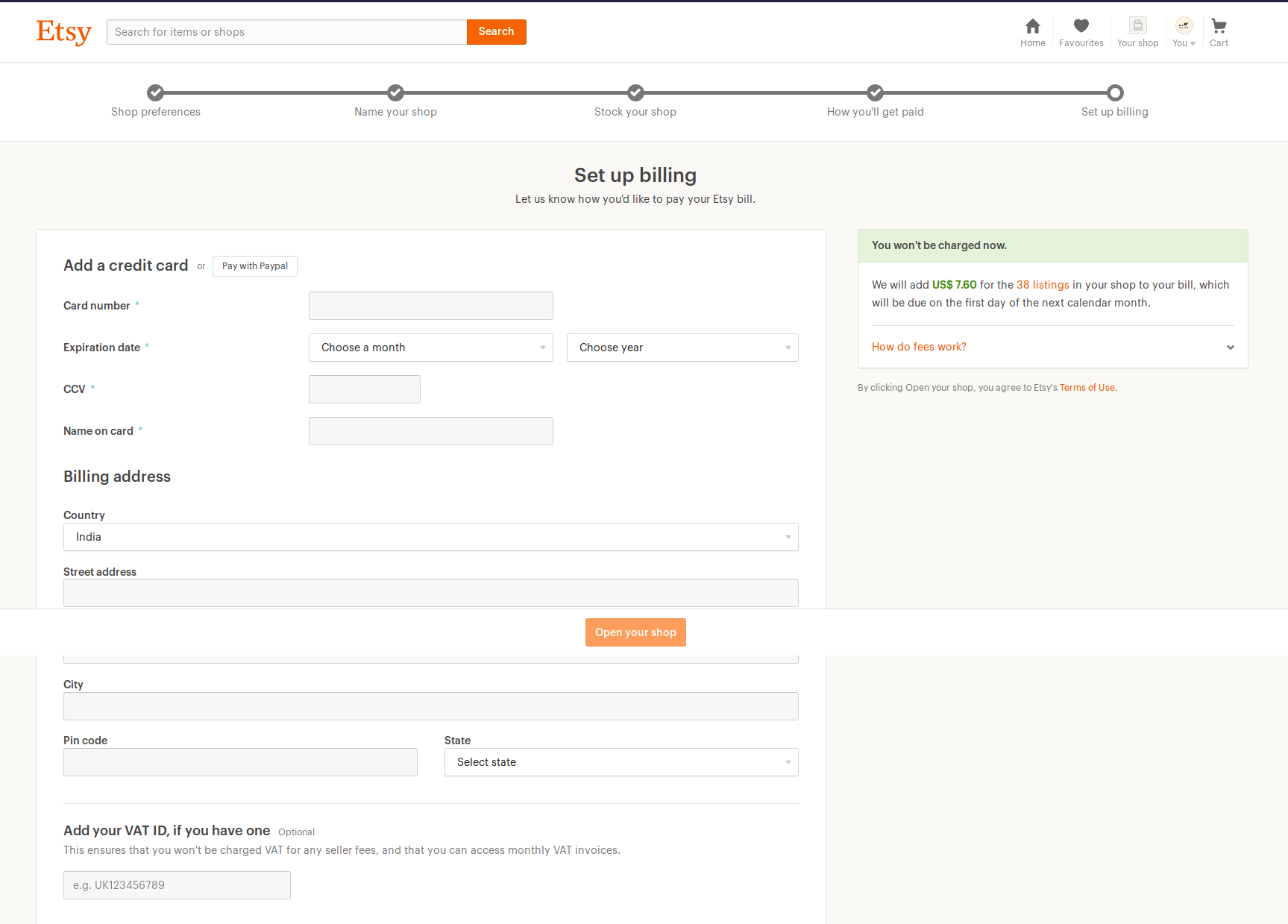Screen dimensions: 1288x924
Task: Focus the Pin code field
Action: point(240,762)
